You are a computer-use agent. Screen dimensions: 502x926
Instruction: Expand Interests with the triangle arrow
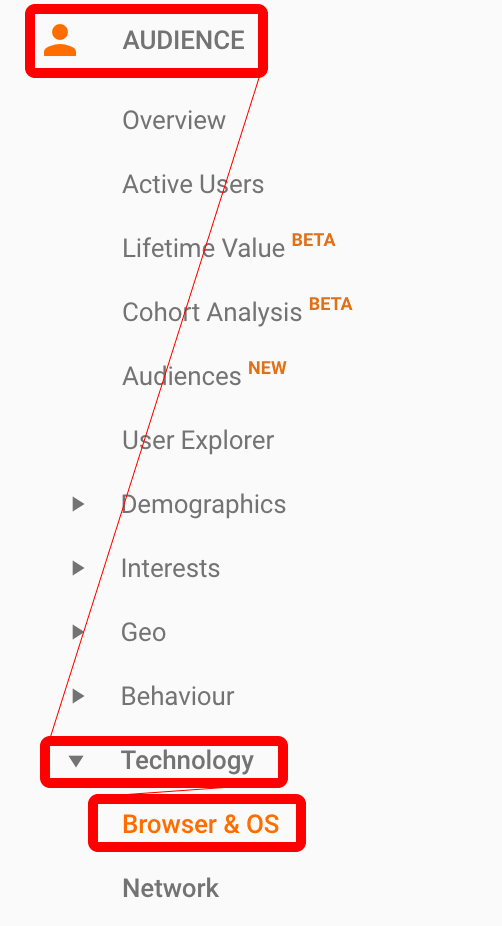[x=78, y=568]
